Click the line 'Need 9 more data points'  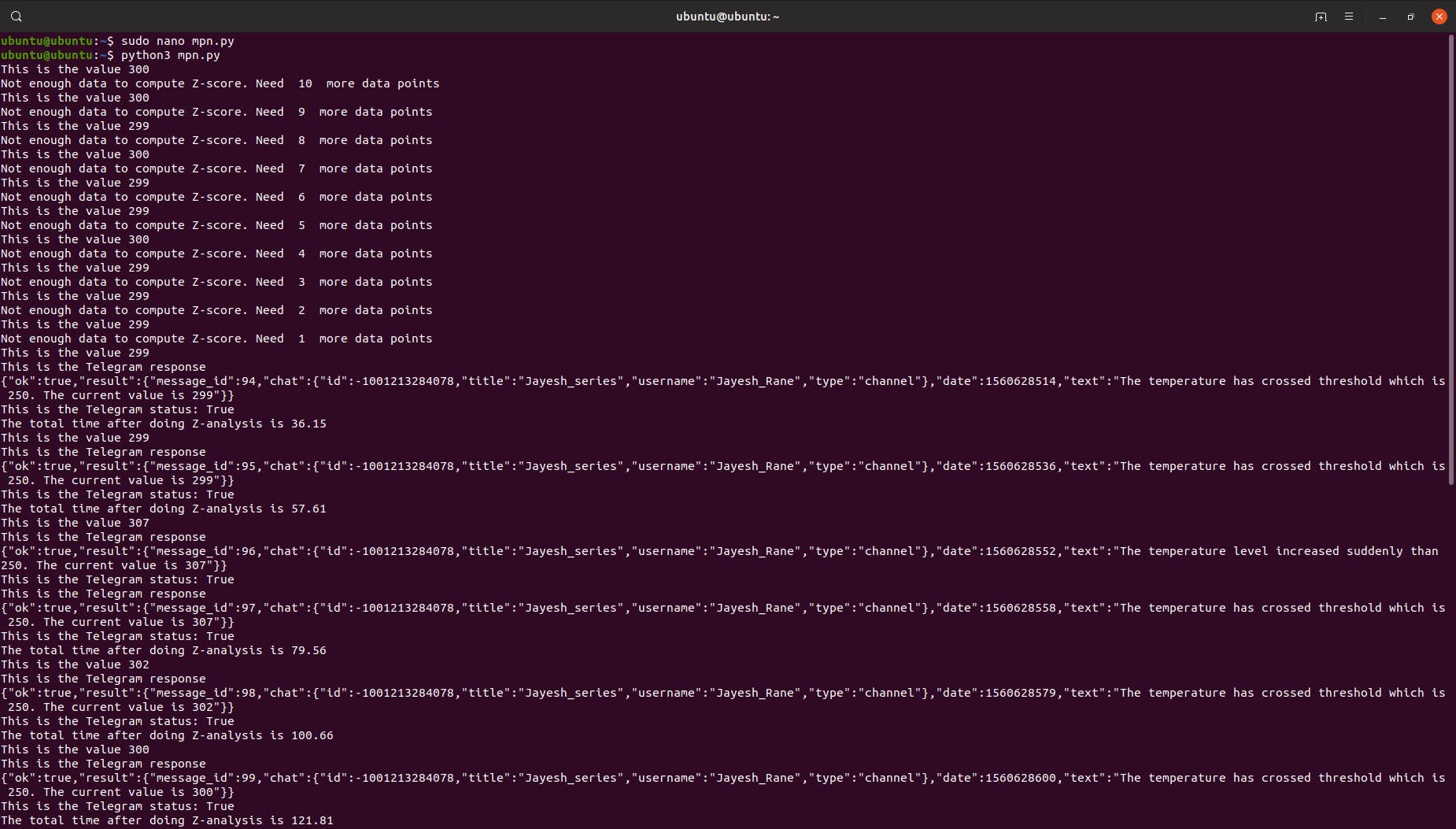tap(216, 112)
